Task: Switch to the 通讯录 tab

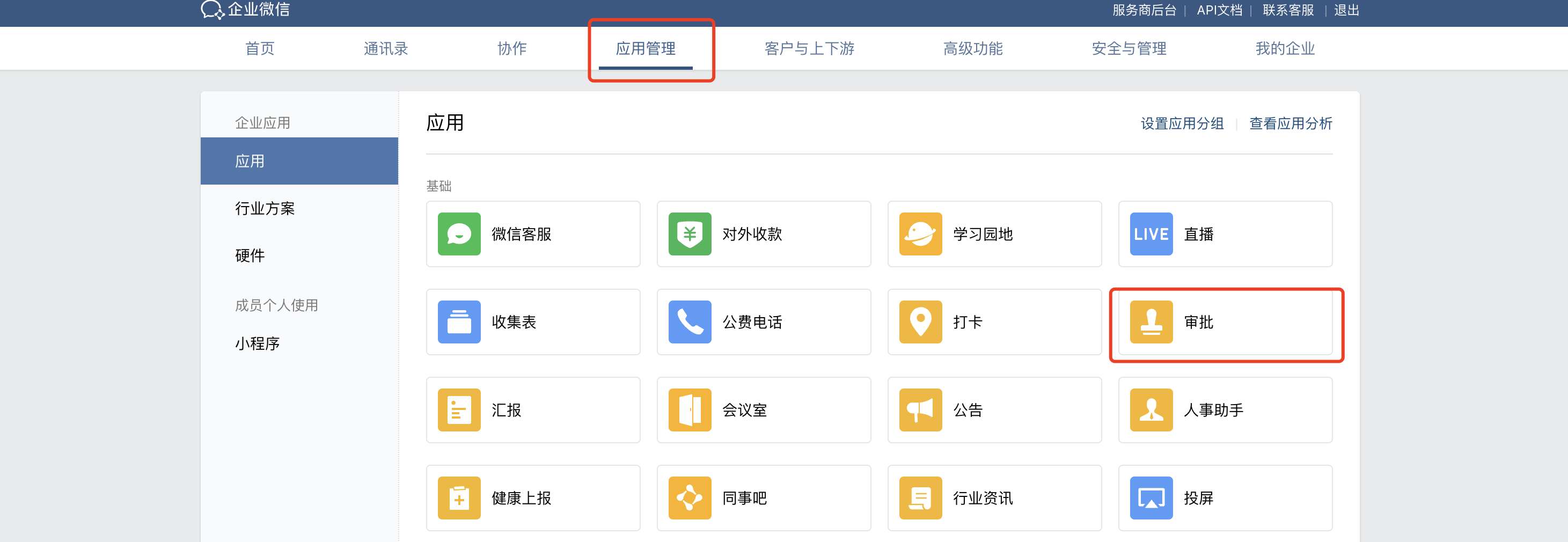Action: pyautogui.click(x=386, y=48)
